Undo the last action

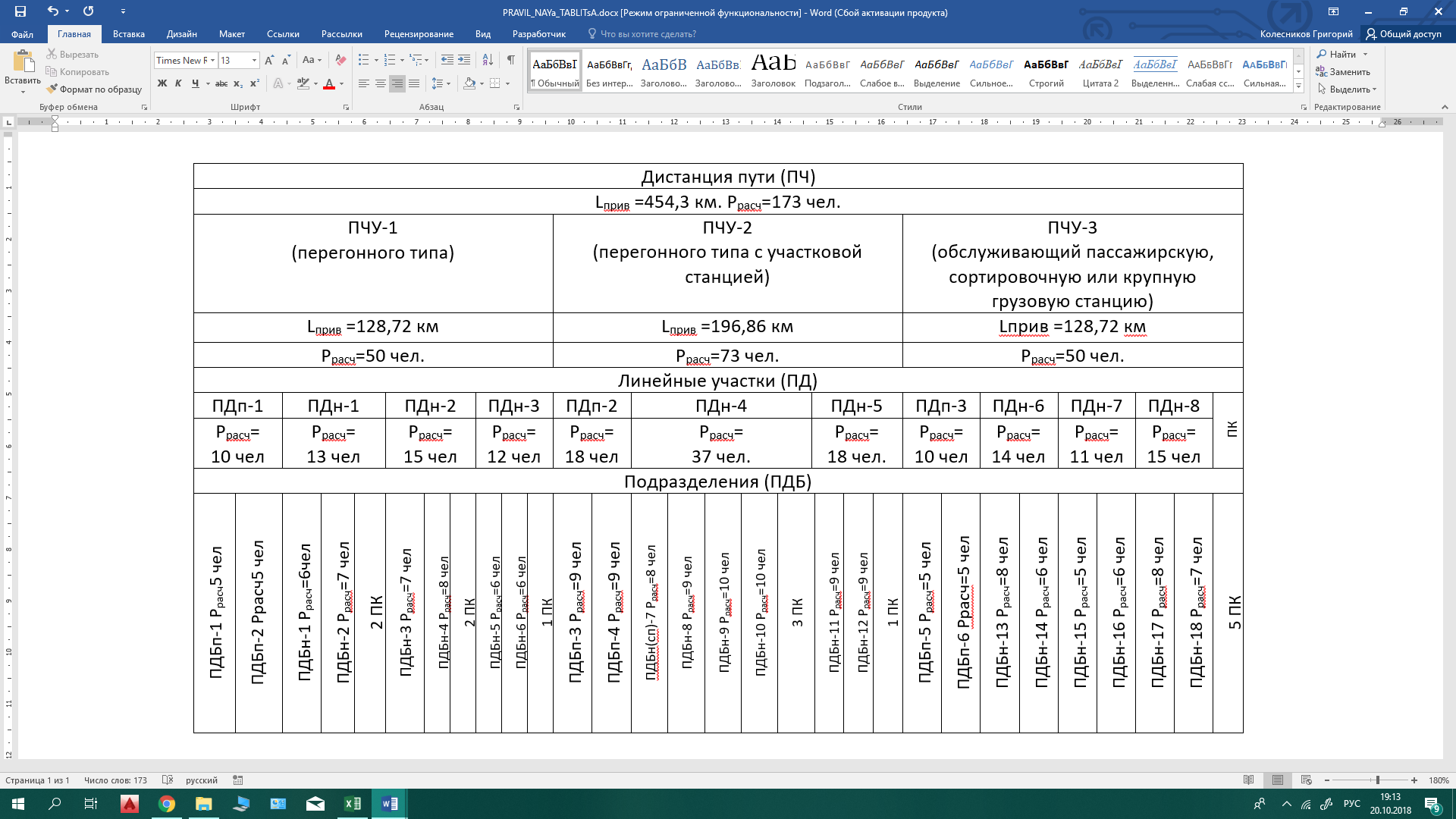(52, 11)
